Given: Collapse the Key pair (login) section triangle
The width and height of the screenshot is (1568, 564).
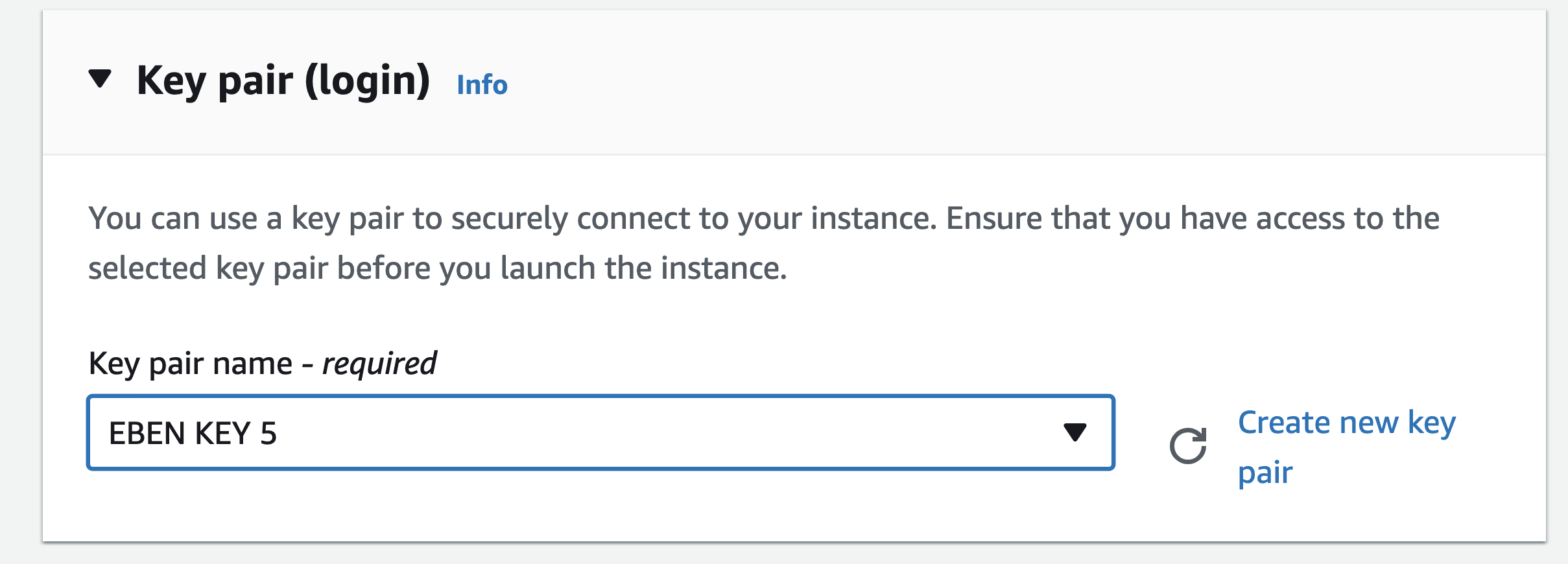Looking at the screenshot, I should tap(100, 78).
